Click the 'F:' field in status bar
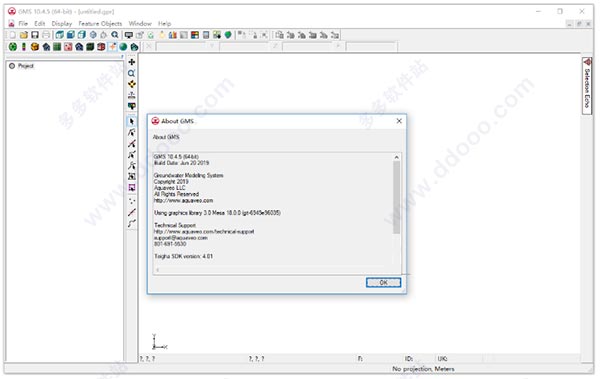Image resolution: width=600 pixels, height=379 pixels. tap(360, 359)
